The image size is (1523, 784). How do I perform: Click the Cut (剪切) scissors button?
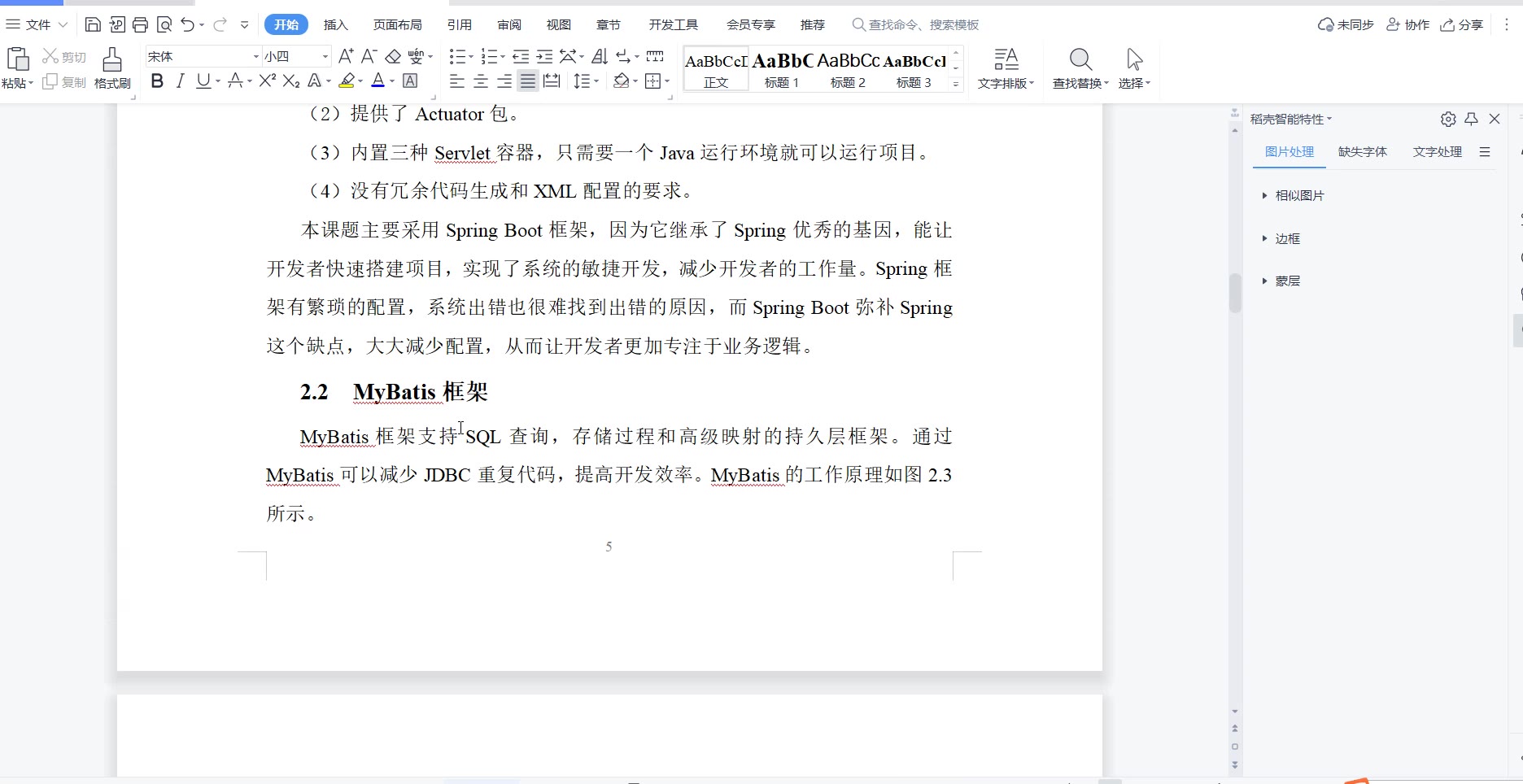tap(64, 56)
